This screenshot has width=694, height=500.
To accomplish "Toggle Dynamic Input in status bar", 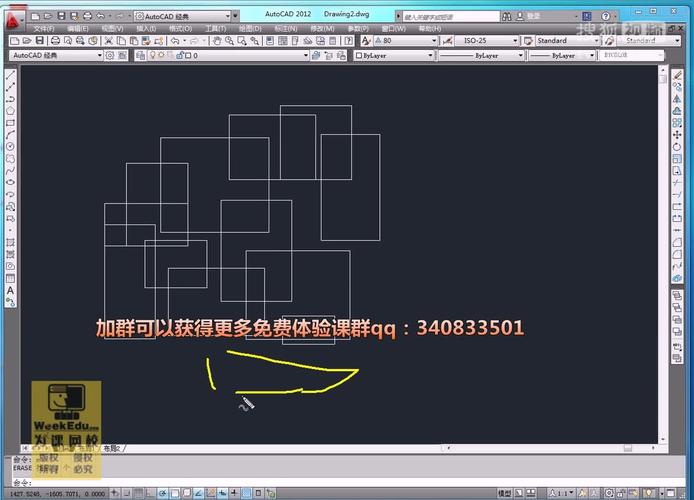I will pyautogui.click(x=223, y=493).
